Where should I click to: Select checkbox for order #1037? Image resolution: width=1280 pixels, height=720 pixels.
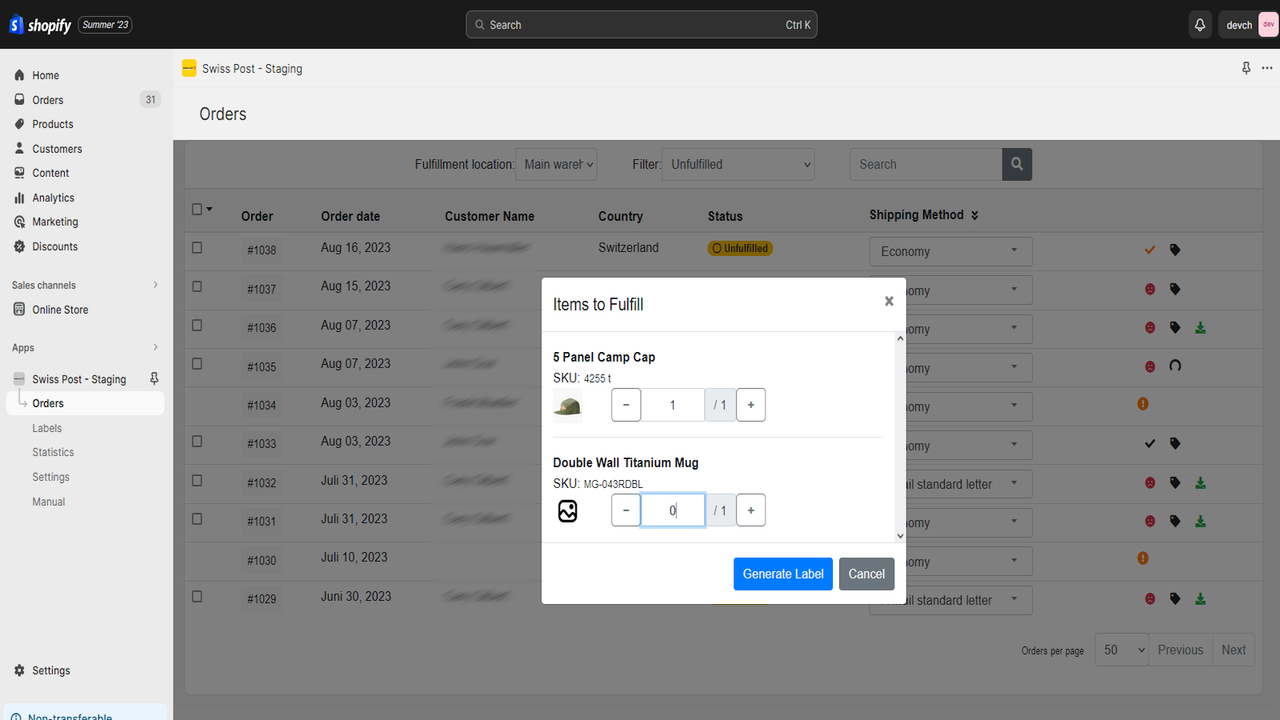tap(197, 286)
